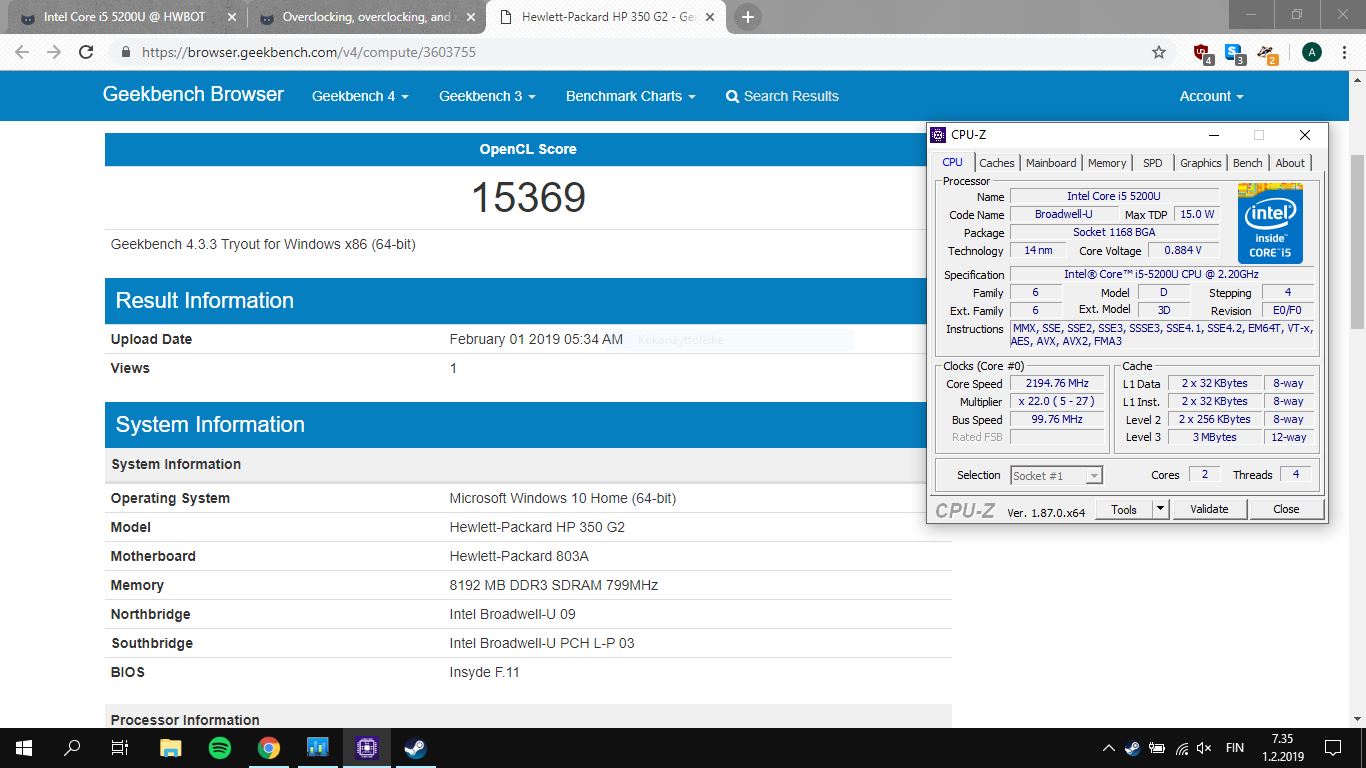This screenshot has height=768, width=1366.
Task: Switch to the Overclocking browser tab
Action: [366, 17]
